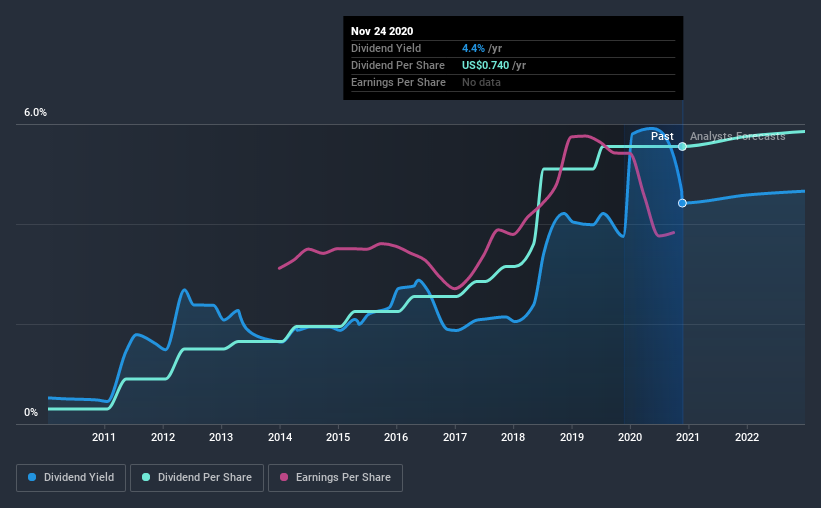Click the 2012 x-axis year label
821x508 pixels.
(163, 437)
